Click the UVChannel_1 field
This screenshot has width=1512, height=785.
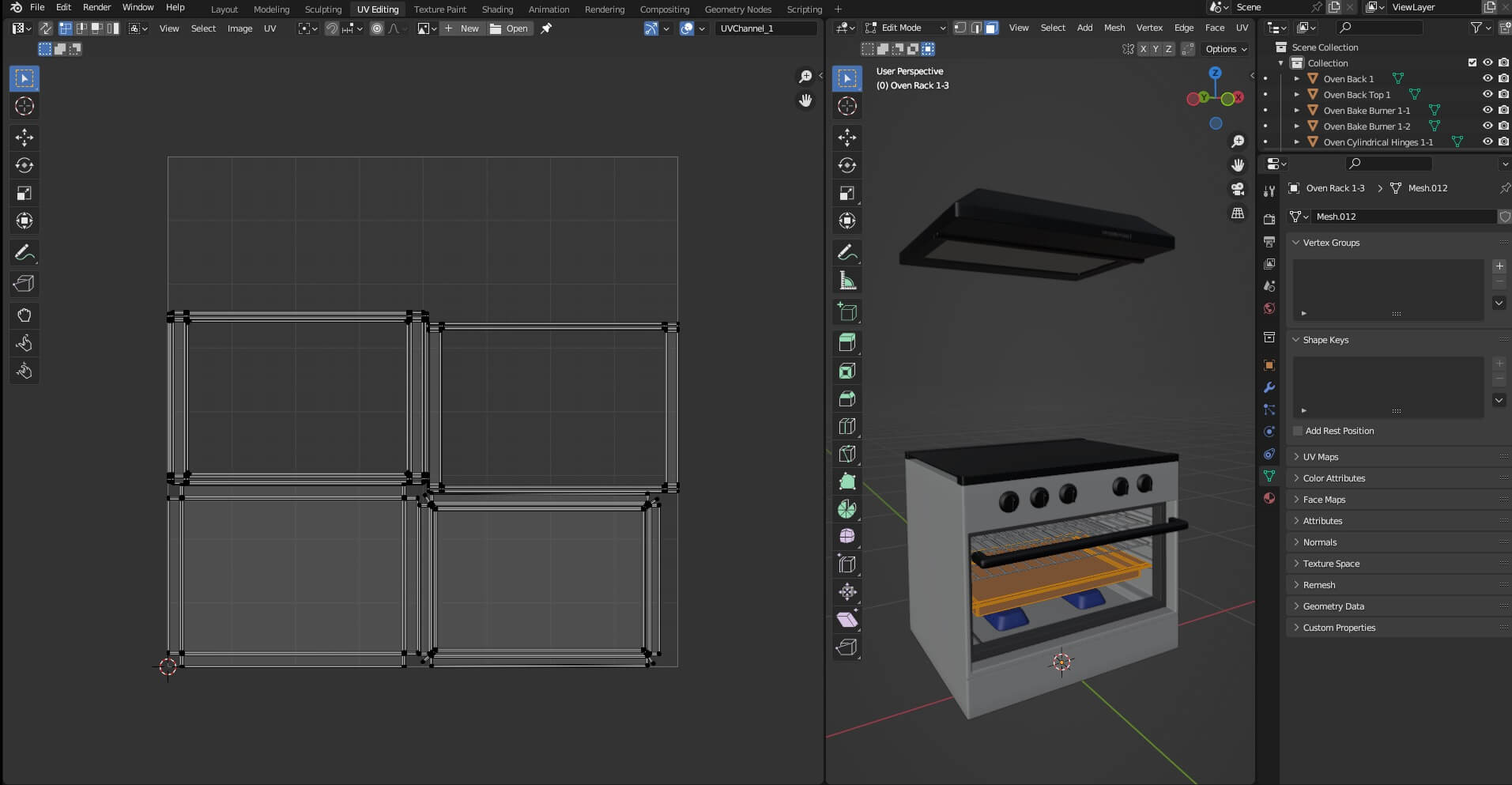[x=765, y=28]
